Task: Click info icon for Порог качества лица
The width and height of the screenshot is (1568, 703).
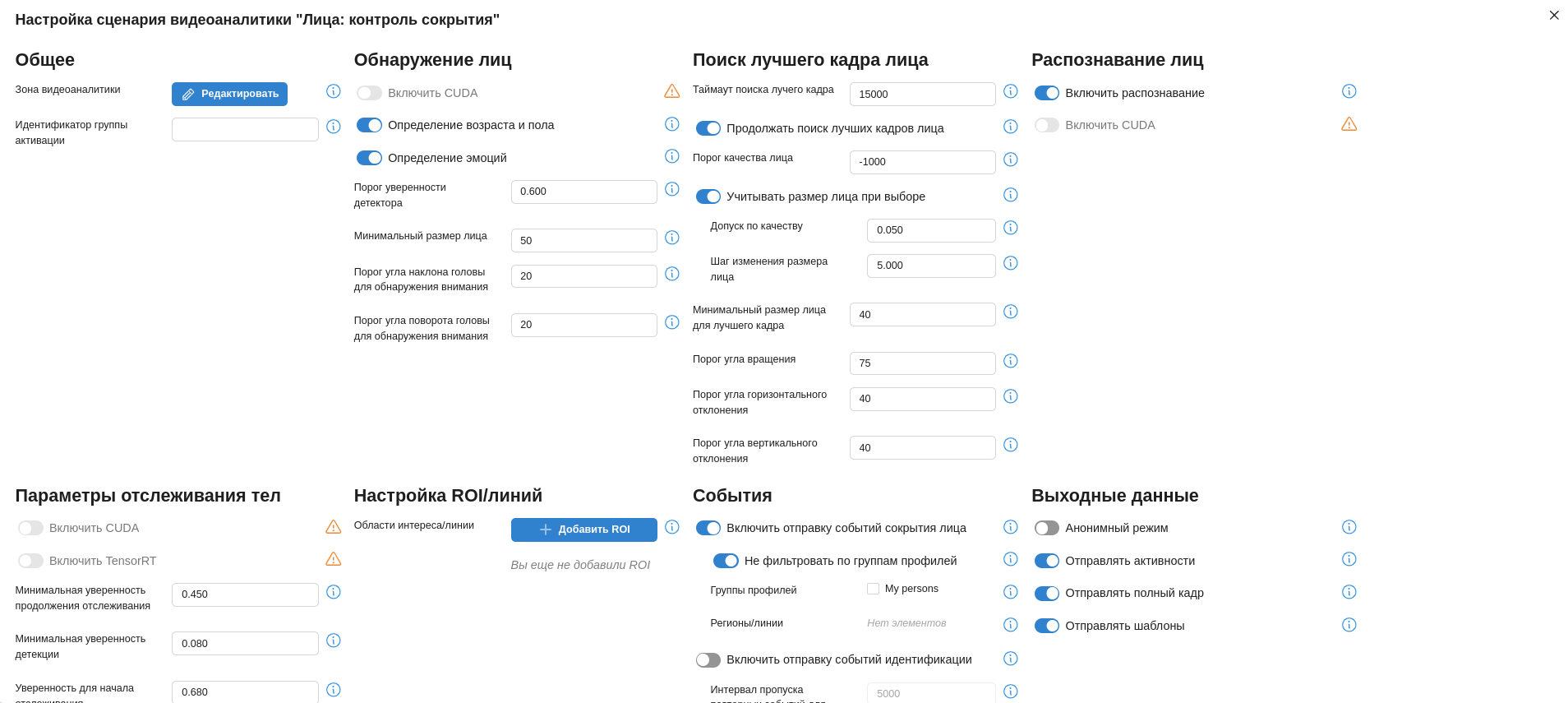Action: tap(1010, 160)
